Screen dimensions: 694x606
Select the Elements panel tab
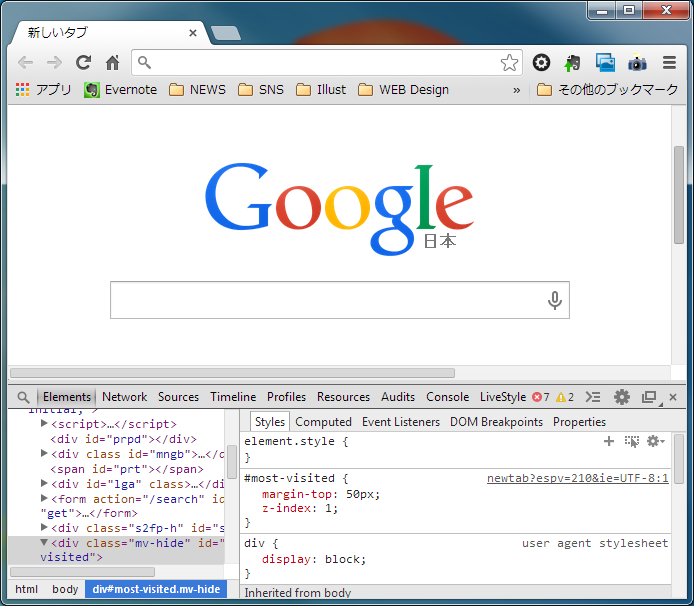(67, 397)
